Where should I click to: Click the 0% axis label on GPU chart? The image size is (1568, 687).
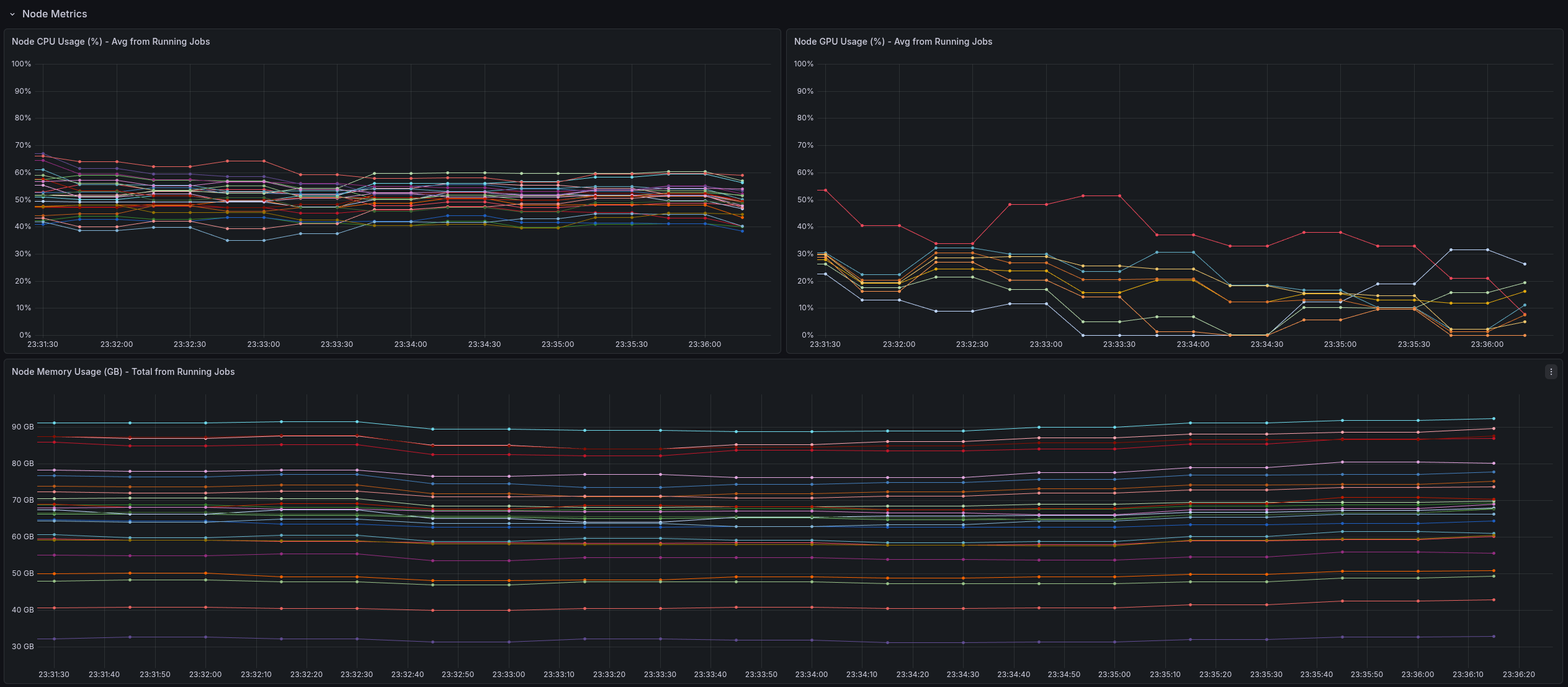point(807,335)
